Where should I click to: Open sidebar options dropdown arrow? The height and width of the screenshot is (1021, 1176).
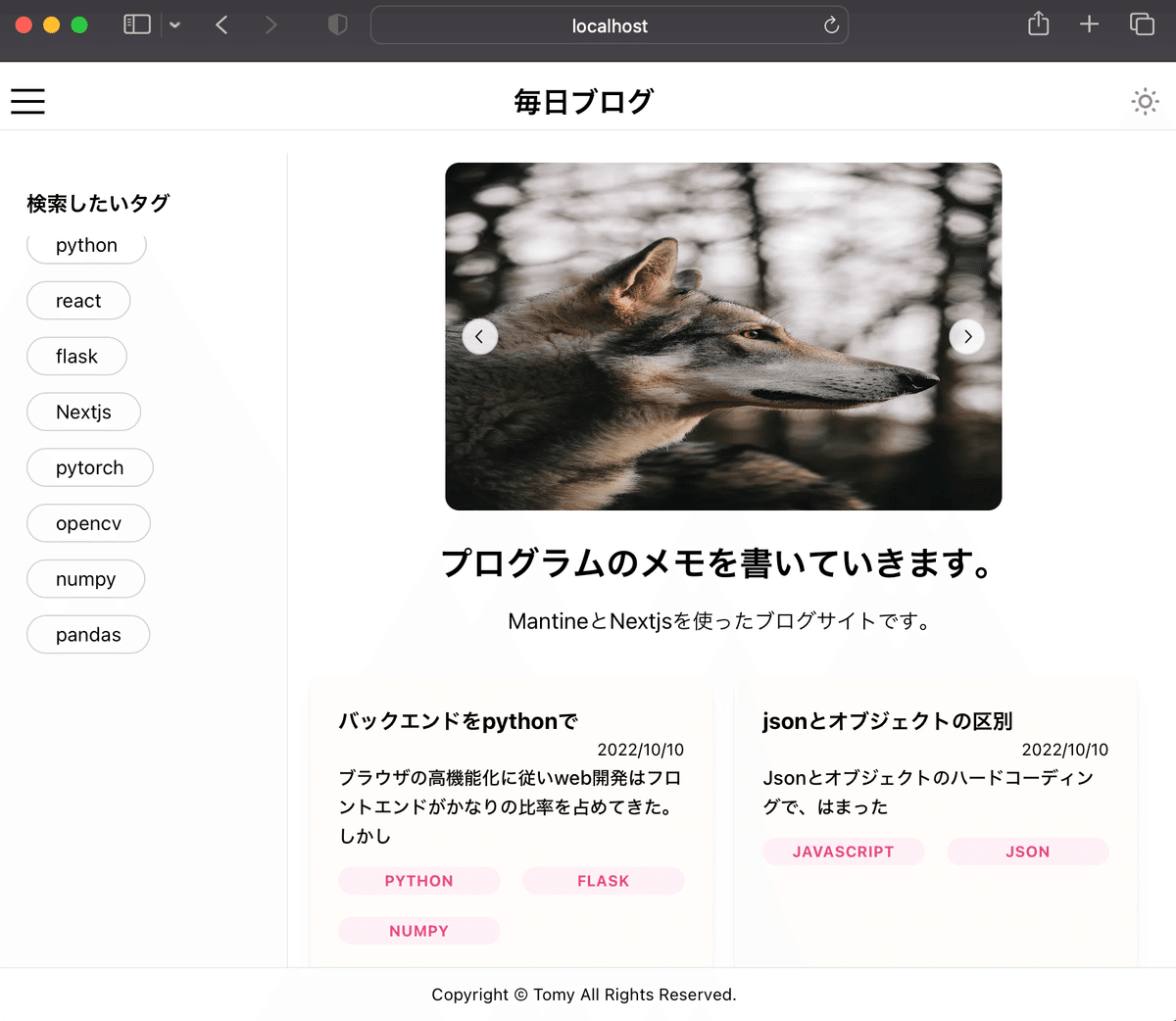(x=174, y=24)
